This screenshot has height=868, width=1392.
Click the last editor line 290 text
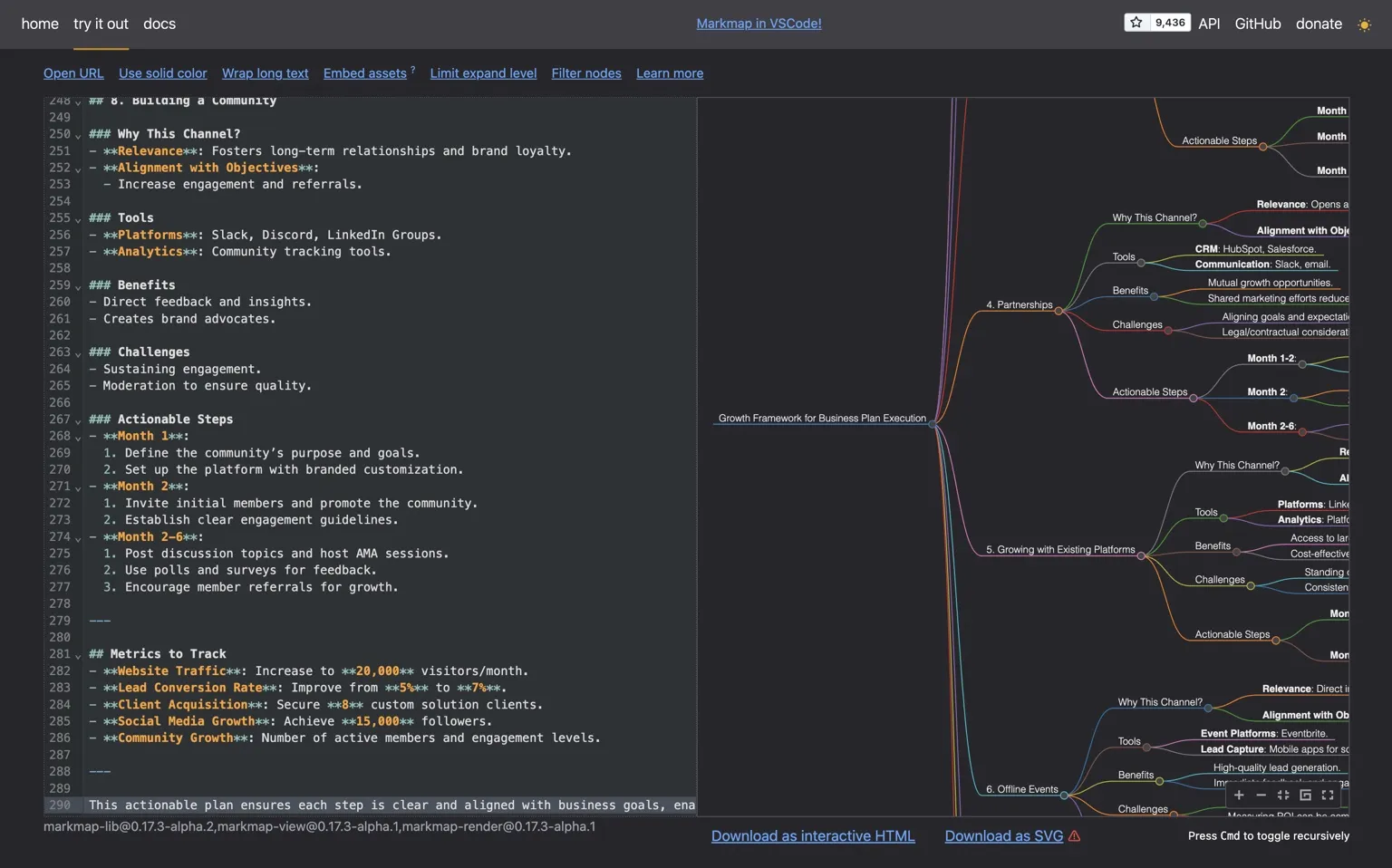tap(390, 805)
